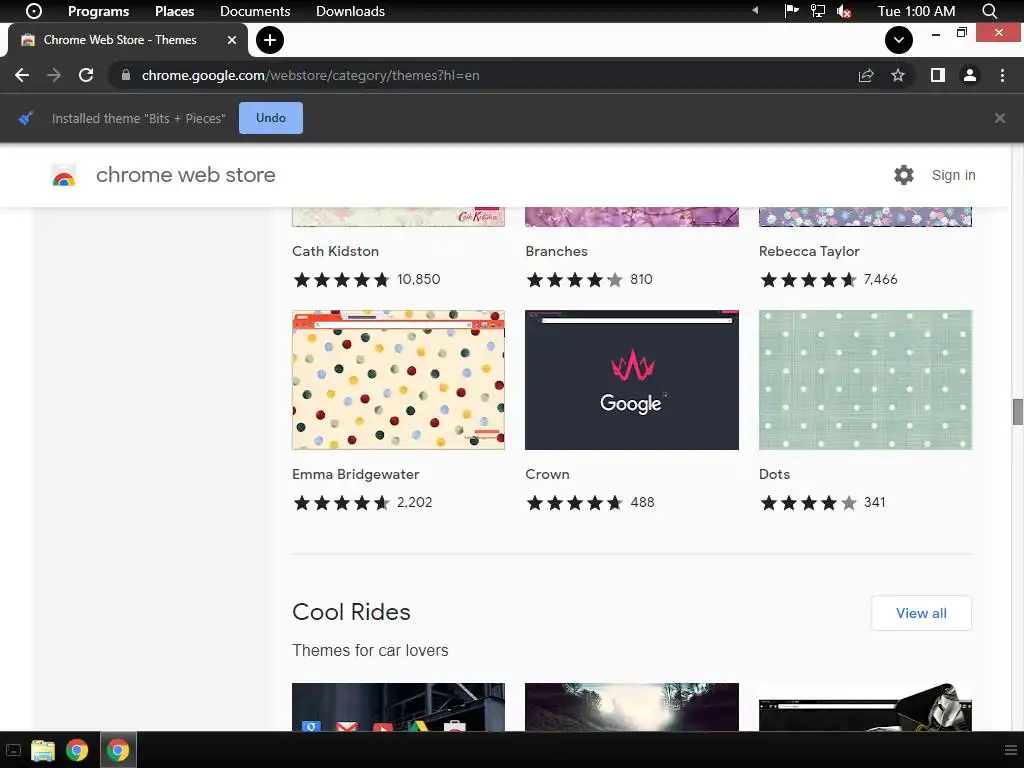Viewport: 1024px width, 768px height.
Task: Open first Cool Rides theme thumbnail
Action: coord(398,707)
